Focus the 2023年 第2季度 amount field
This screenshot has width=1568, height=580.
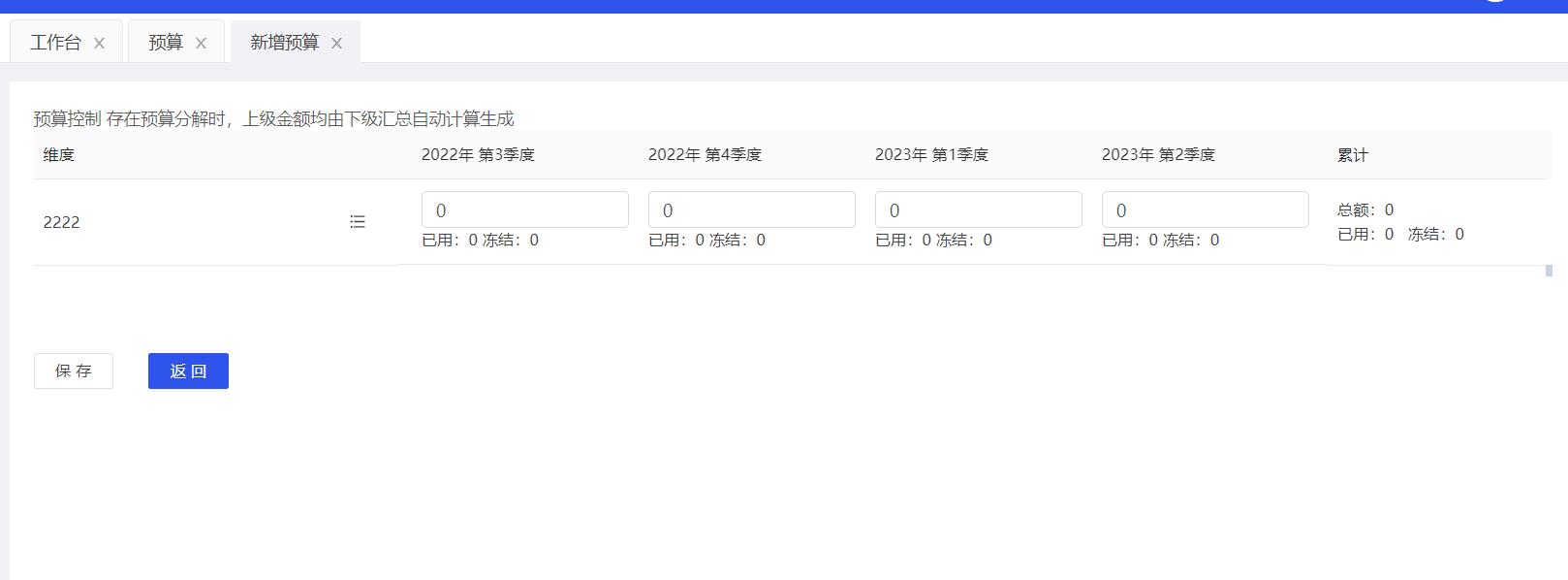pos(1205,210)
